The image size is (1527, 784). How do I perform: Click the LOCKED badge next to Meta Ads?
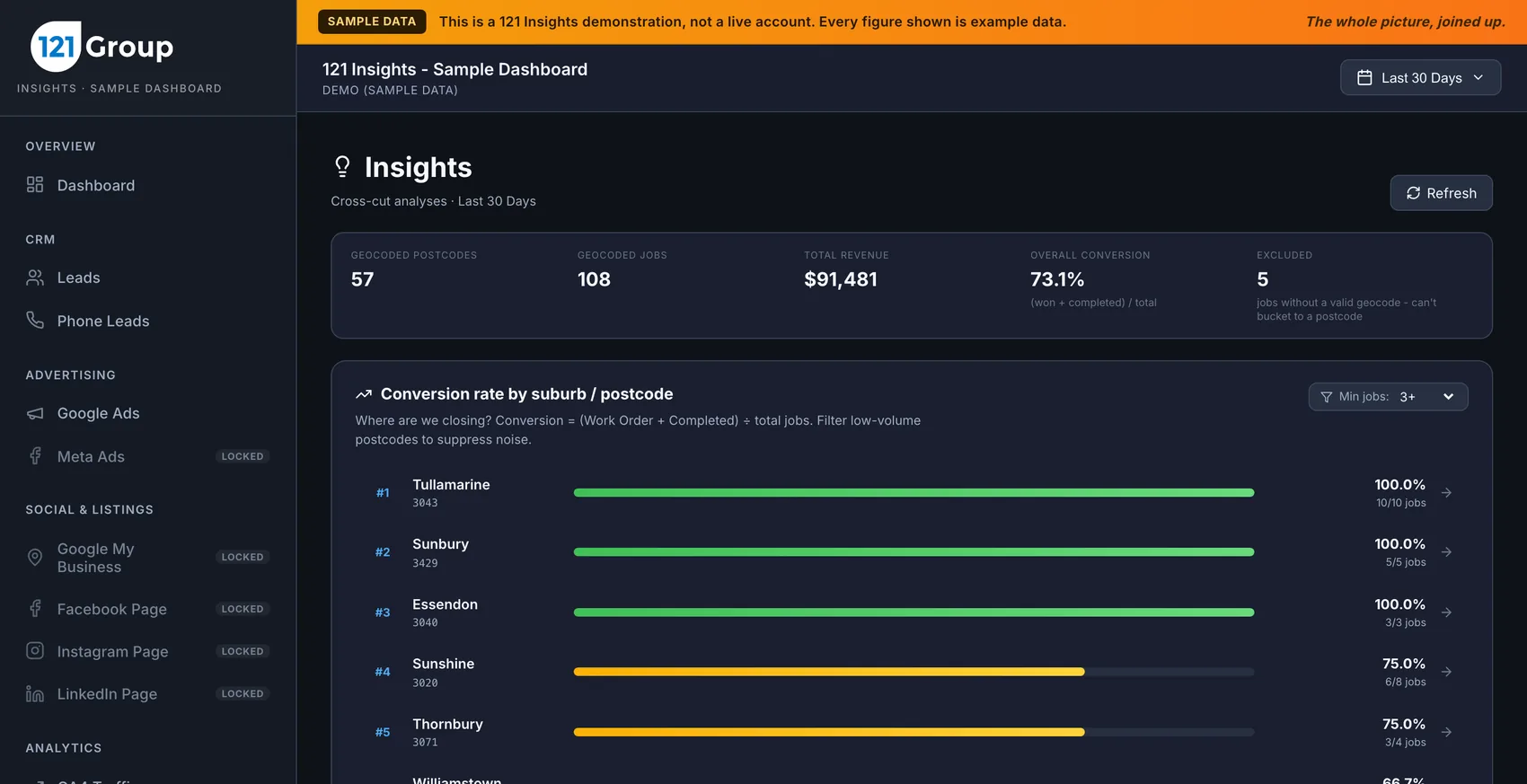pyautogui.click(x=243, y=456)
